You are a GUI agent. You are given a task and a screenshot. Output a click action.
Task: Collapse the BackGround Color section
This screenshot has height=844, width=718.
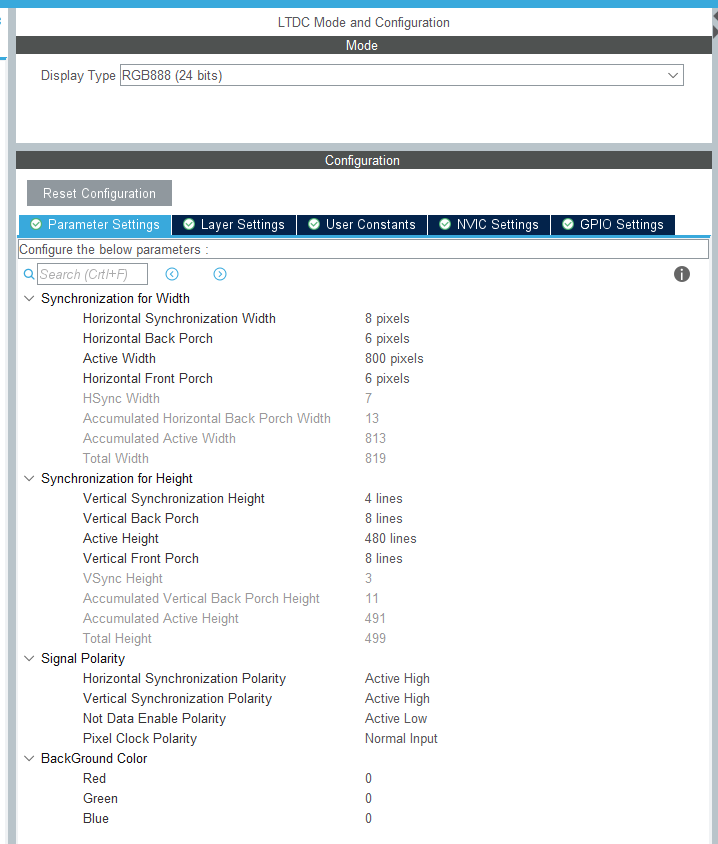tap(30, 758)
